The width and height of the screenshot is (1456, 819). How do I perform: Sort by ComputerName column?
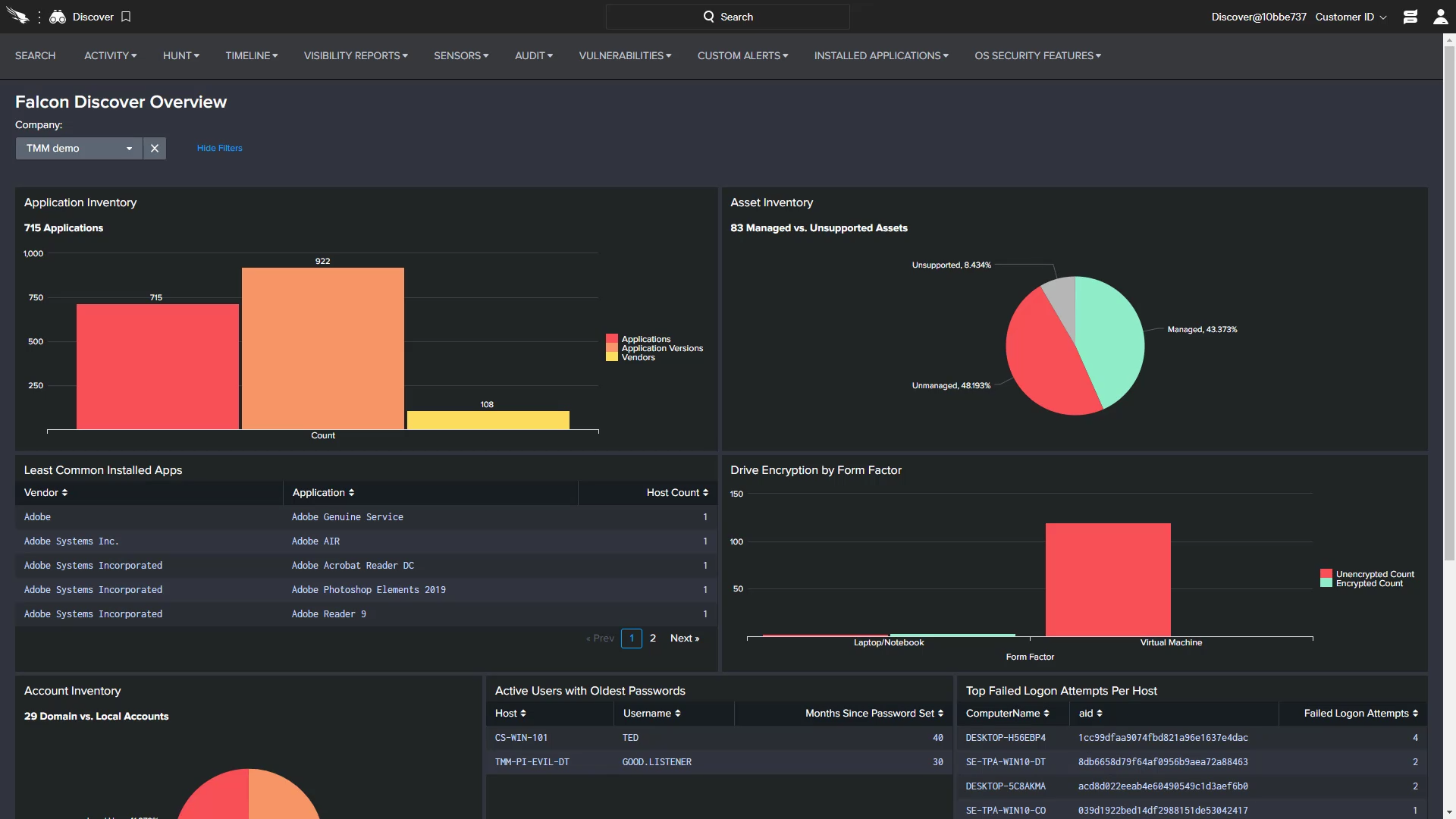[x=1007, y=714]
